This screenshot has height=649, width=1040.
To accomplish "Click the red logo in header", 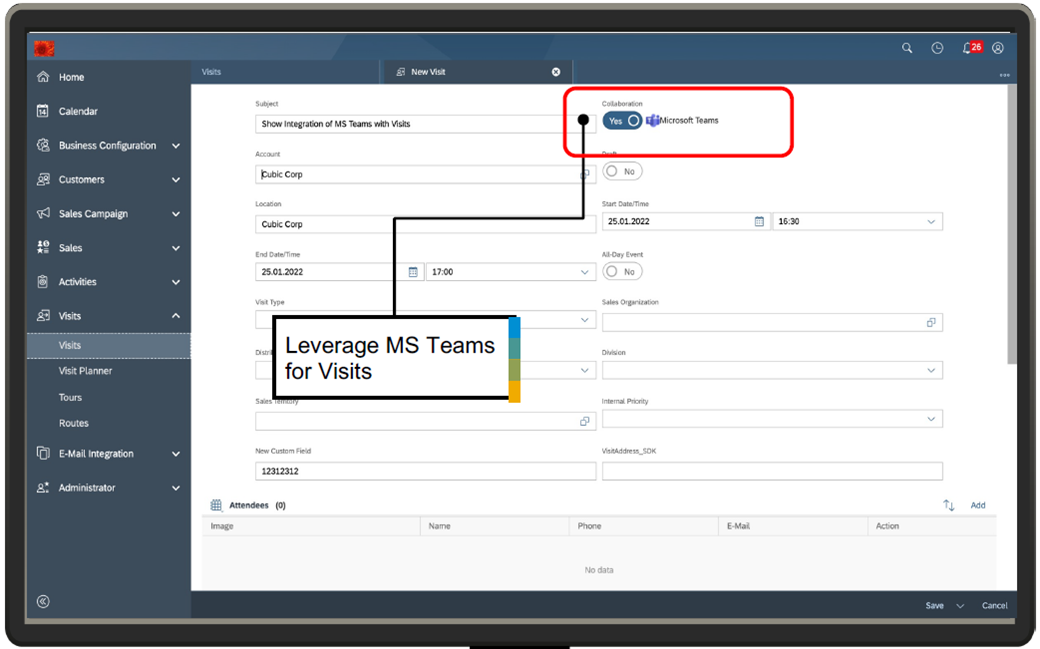I will point(44,48).
